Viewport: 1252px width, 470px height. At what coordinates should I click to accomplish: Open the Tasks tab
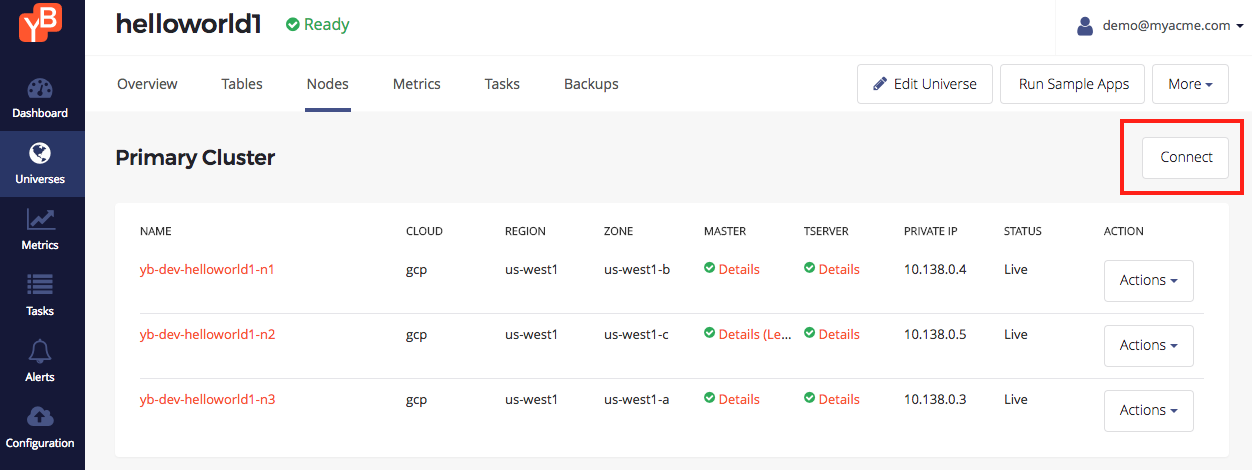coord(502,84)
